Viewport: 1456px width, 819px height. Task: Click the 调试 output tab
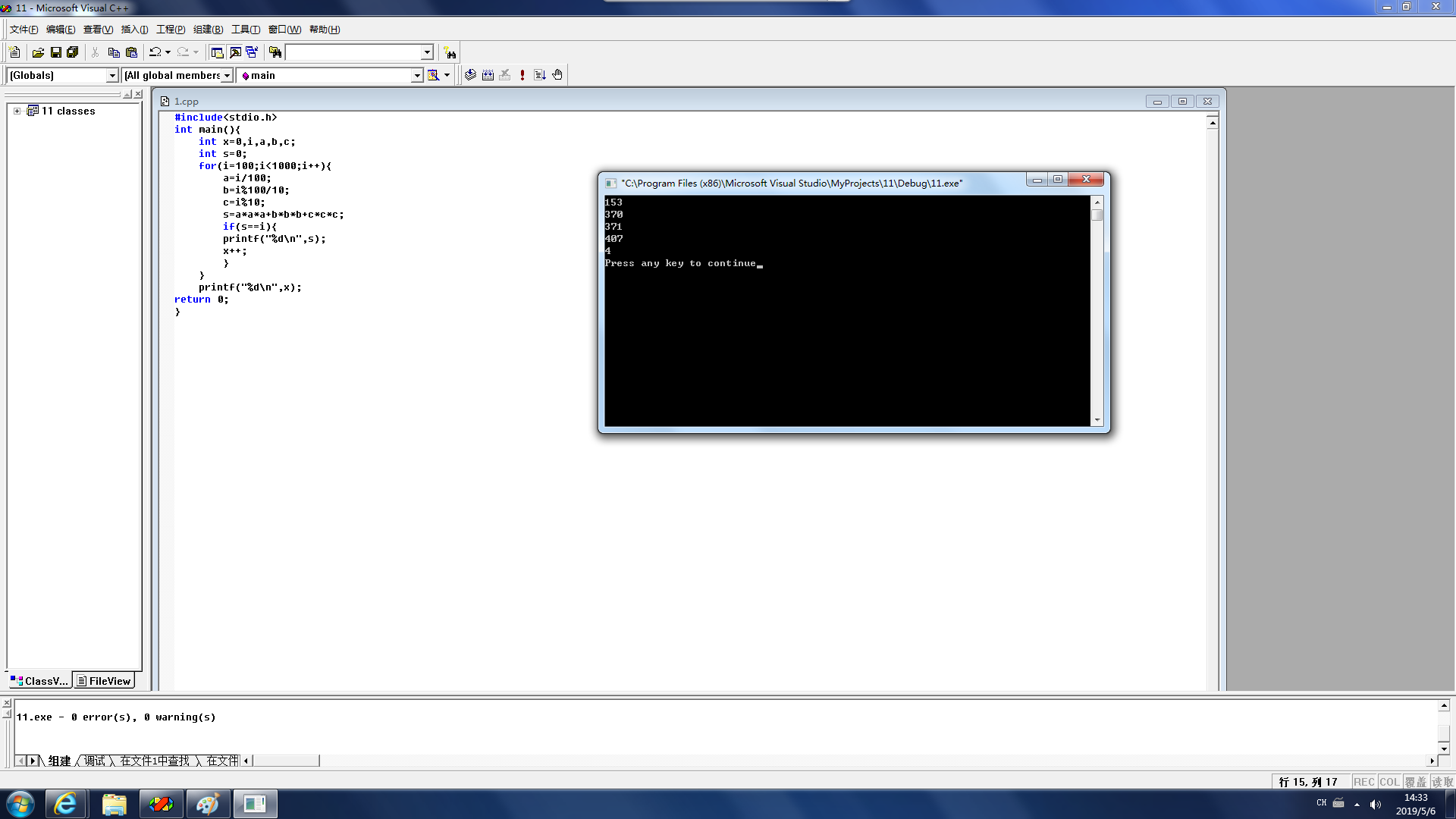(x=95, y=761)
